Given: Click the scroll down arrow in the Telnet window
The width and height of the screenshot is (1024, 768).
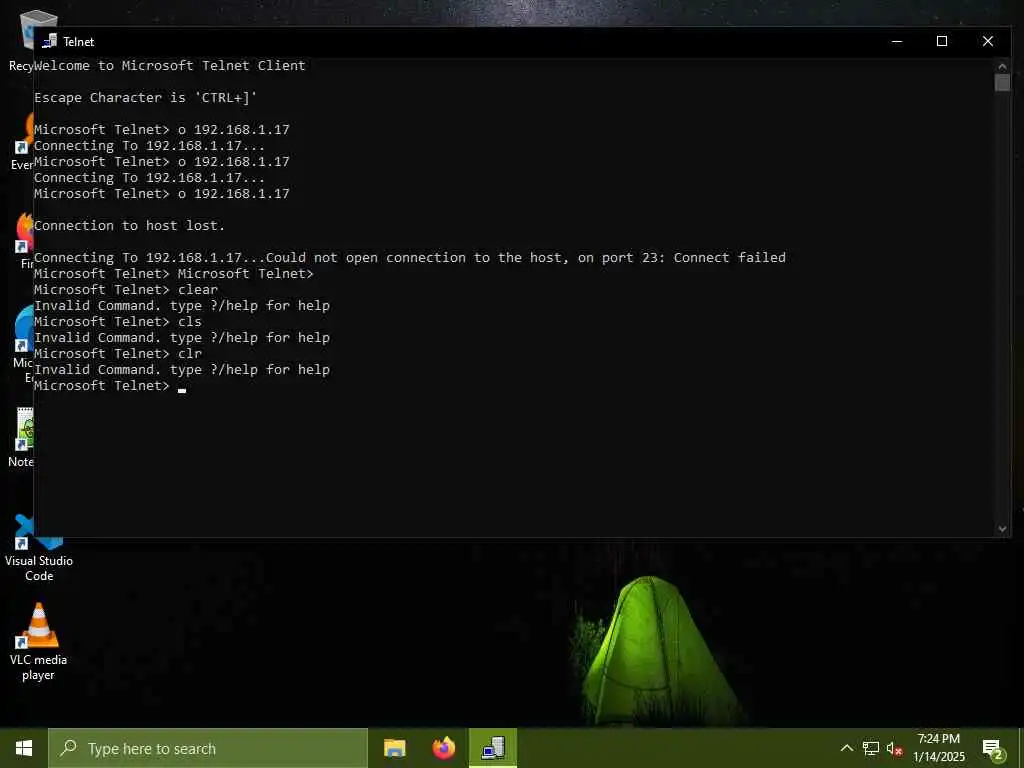Looking at the screenshot, I should pos(1002,529).
